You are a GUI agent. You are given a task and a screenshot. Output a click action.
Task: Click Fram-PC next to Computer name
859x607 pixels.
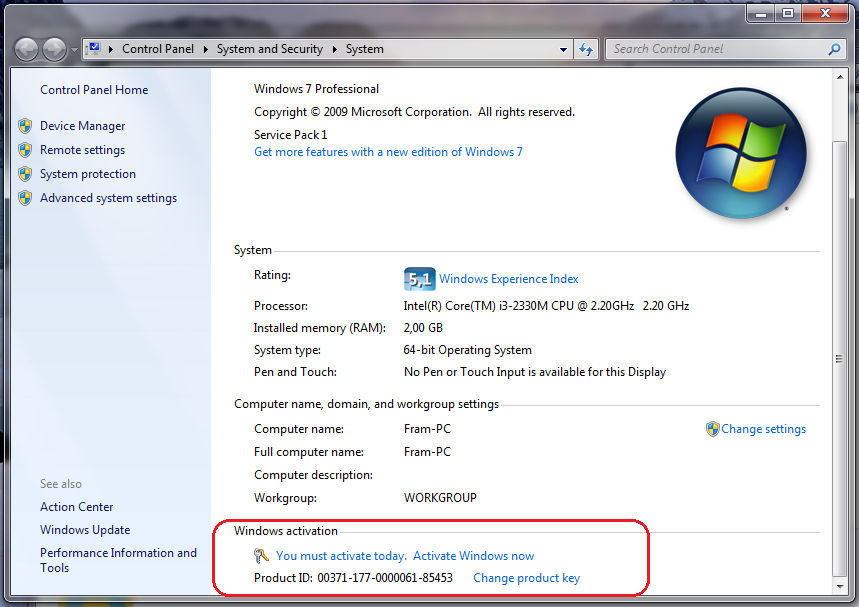pos(427,429)
